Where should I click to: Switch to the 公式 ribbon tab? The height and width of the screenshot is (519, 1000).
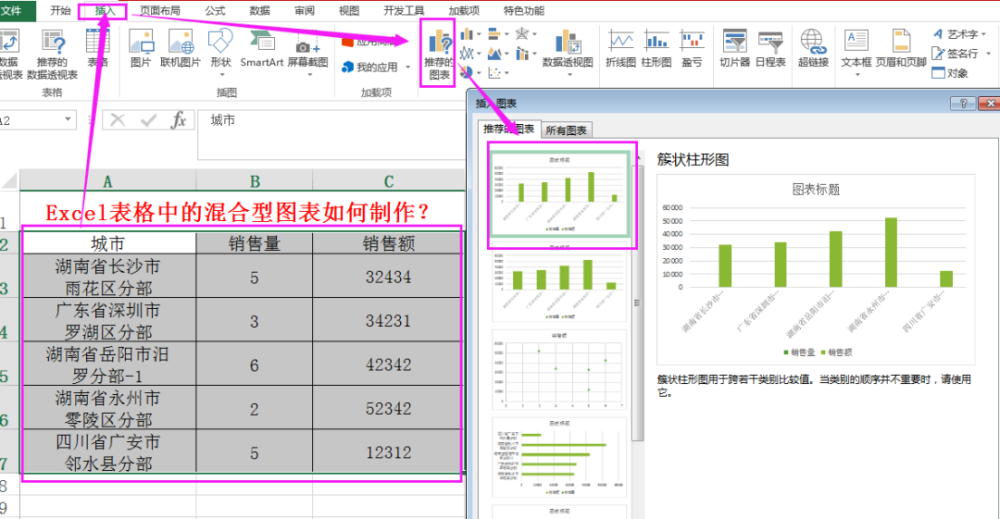coord(215,11)
